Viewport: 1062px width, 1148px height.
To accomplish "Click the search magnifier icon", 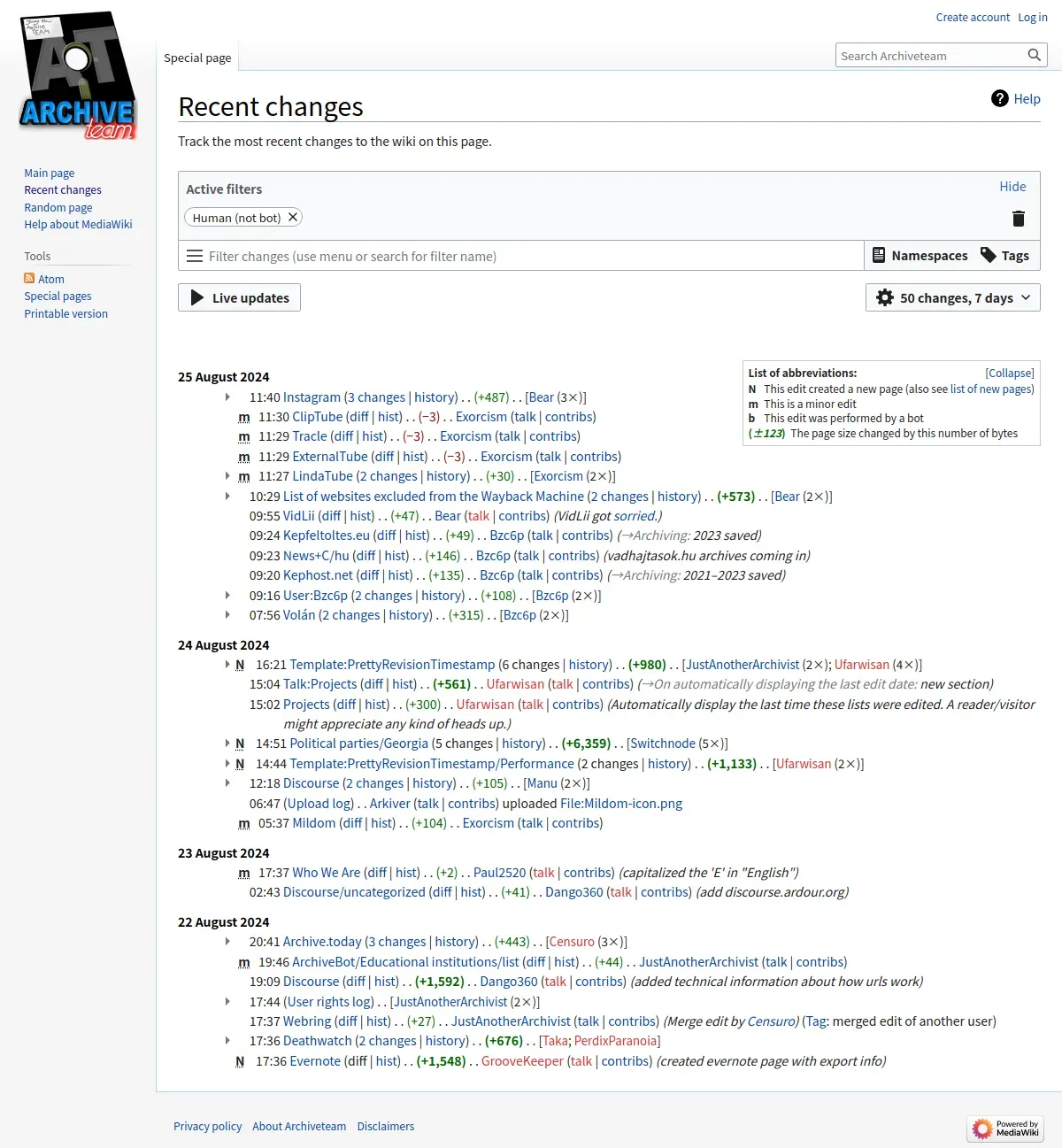I will [1034, 55].
